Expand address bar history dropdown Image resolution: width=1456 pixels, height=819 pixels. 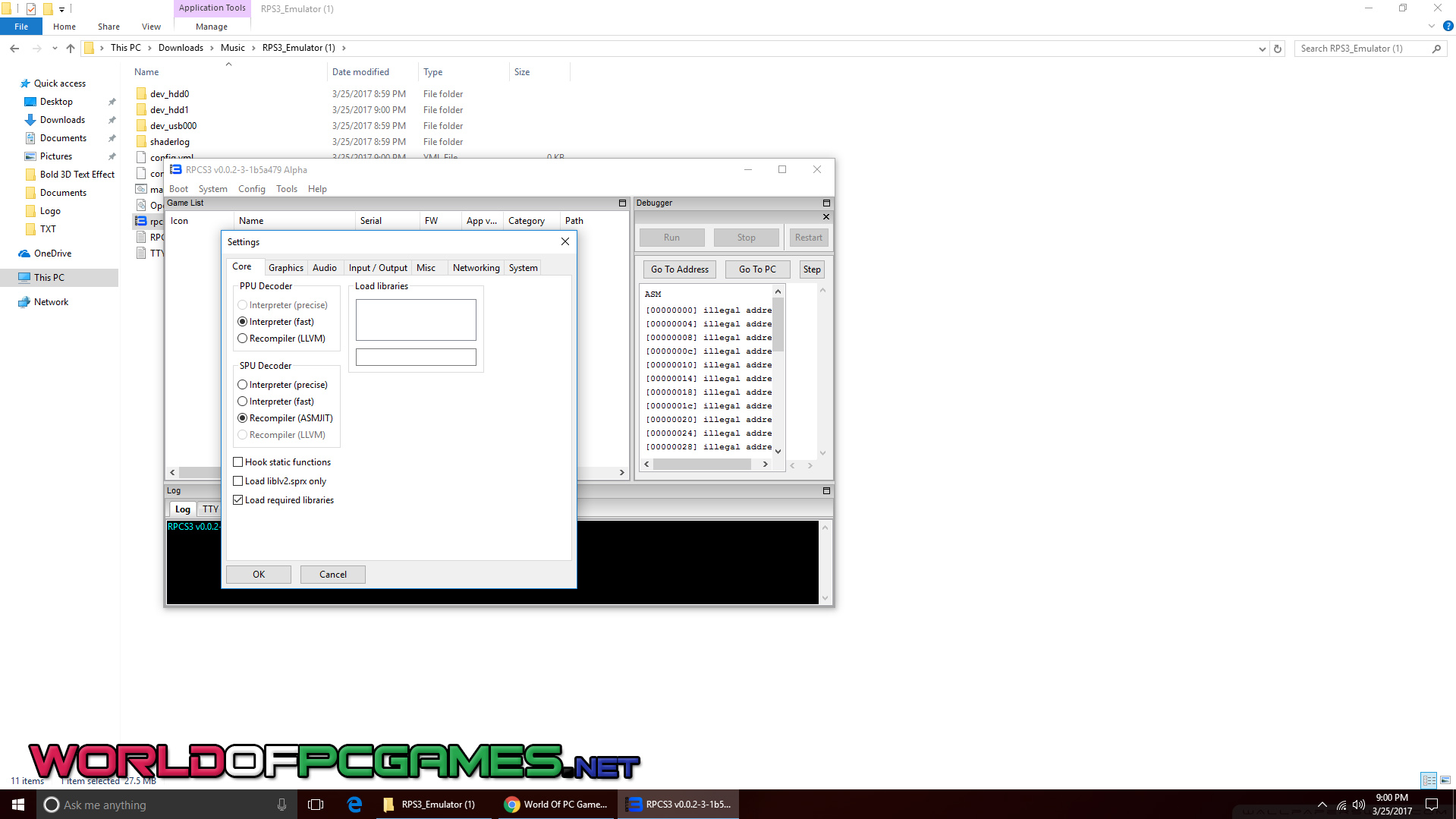[x=1262, y=49]
